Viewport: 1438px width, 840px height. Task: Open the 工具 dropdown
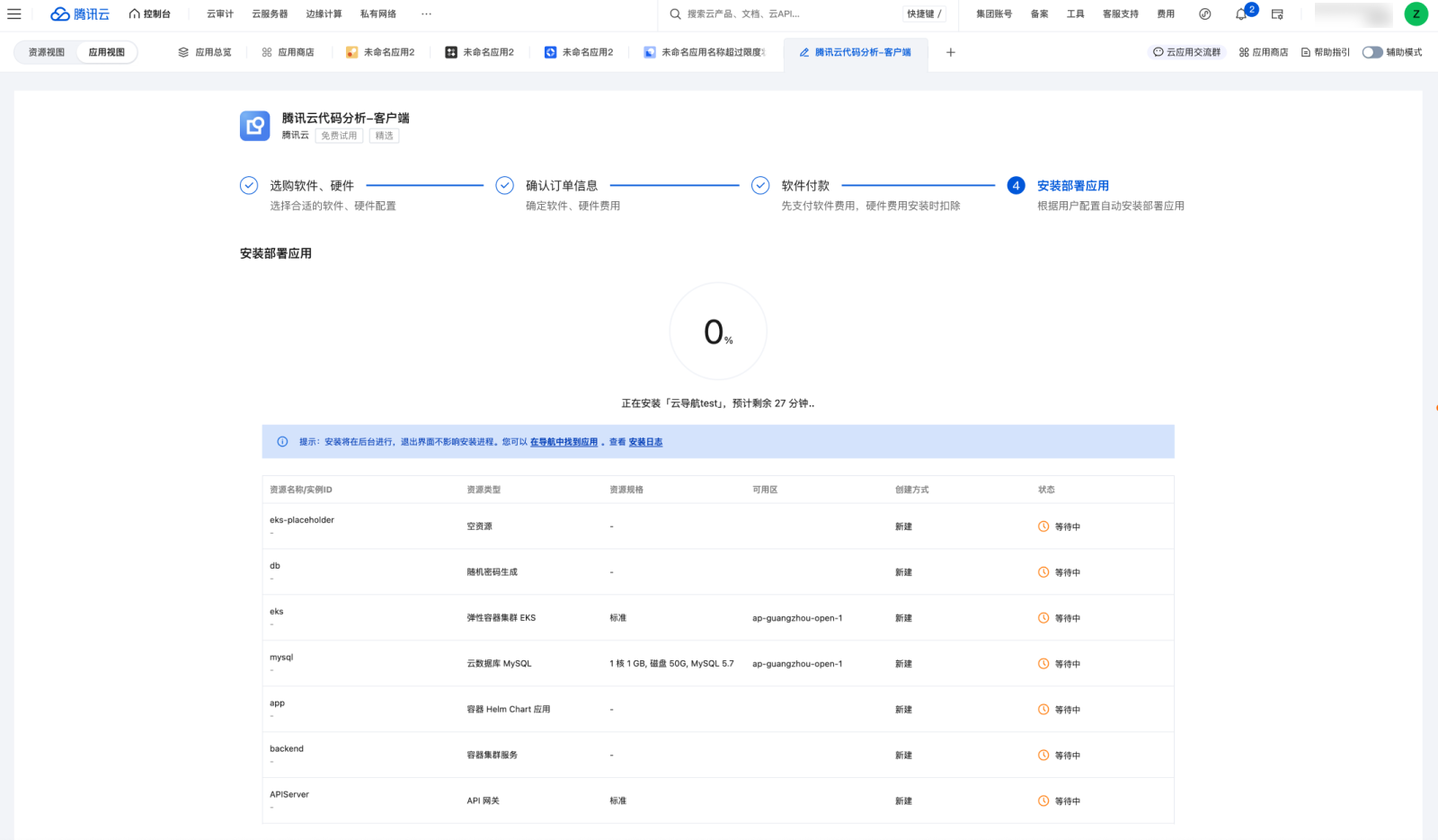(x=1076, y=13)
